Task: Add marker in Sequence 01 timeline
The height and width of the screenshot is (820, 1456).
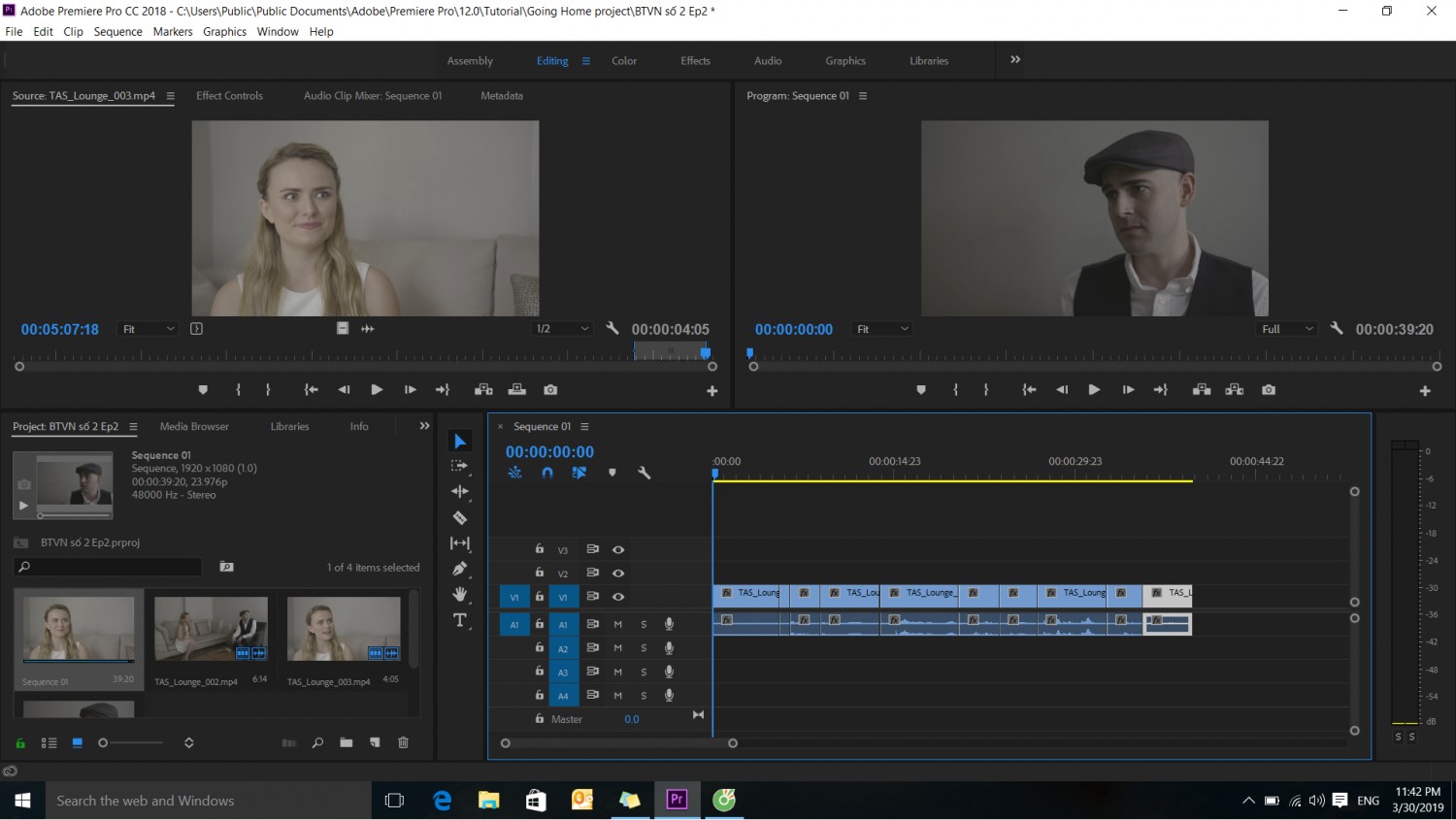Action: click(x=612, y=473)
